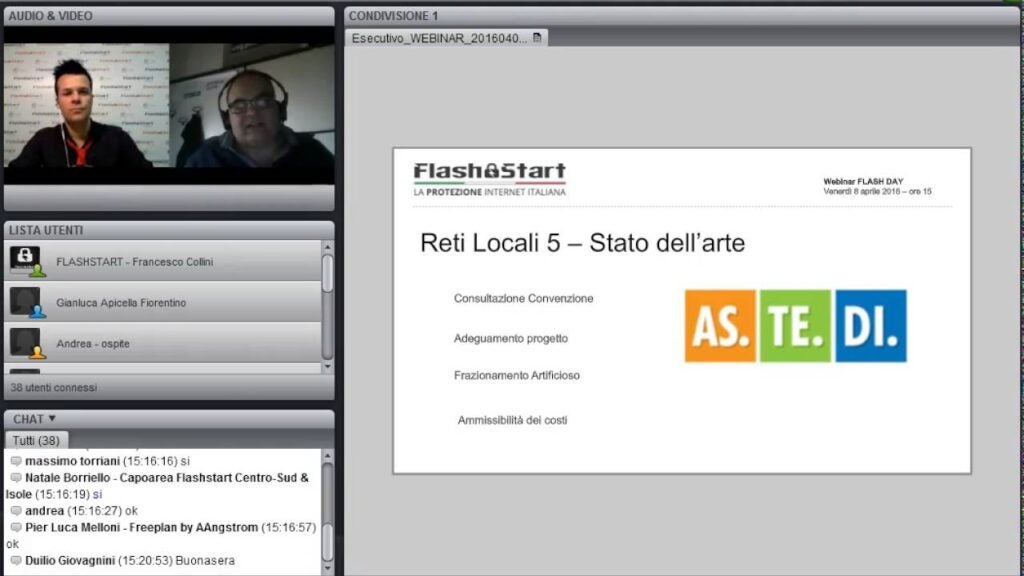Click Adeguamento progetto on the slide
Viewport: 1024px width, 576px height.
pos(511,338)
